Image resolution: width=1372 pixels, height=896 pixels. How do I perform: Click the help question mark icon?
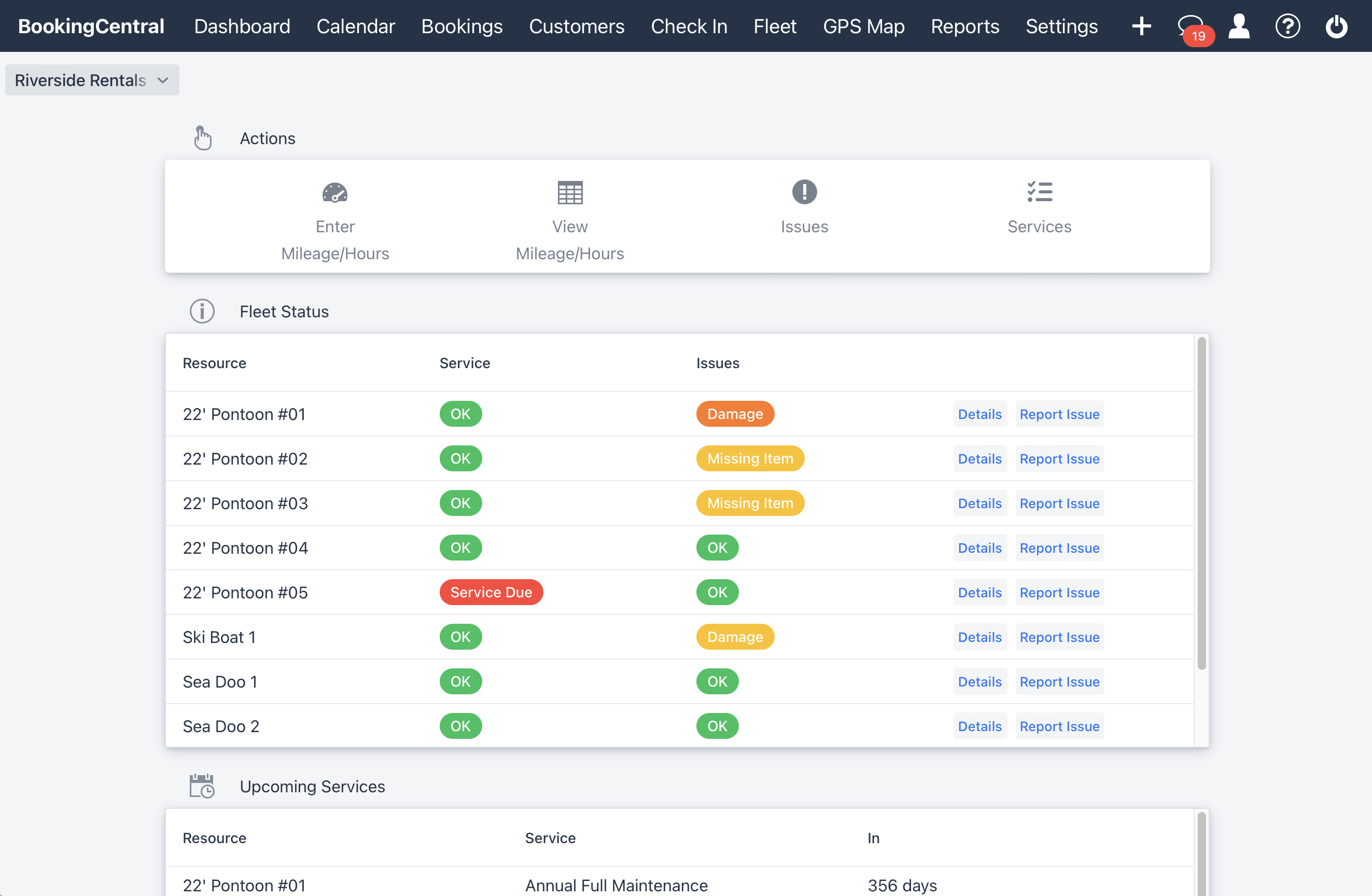tap(1287, 26)
